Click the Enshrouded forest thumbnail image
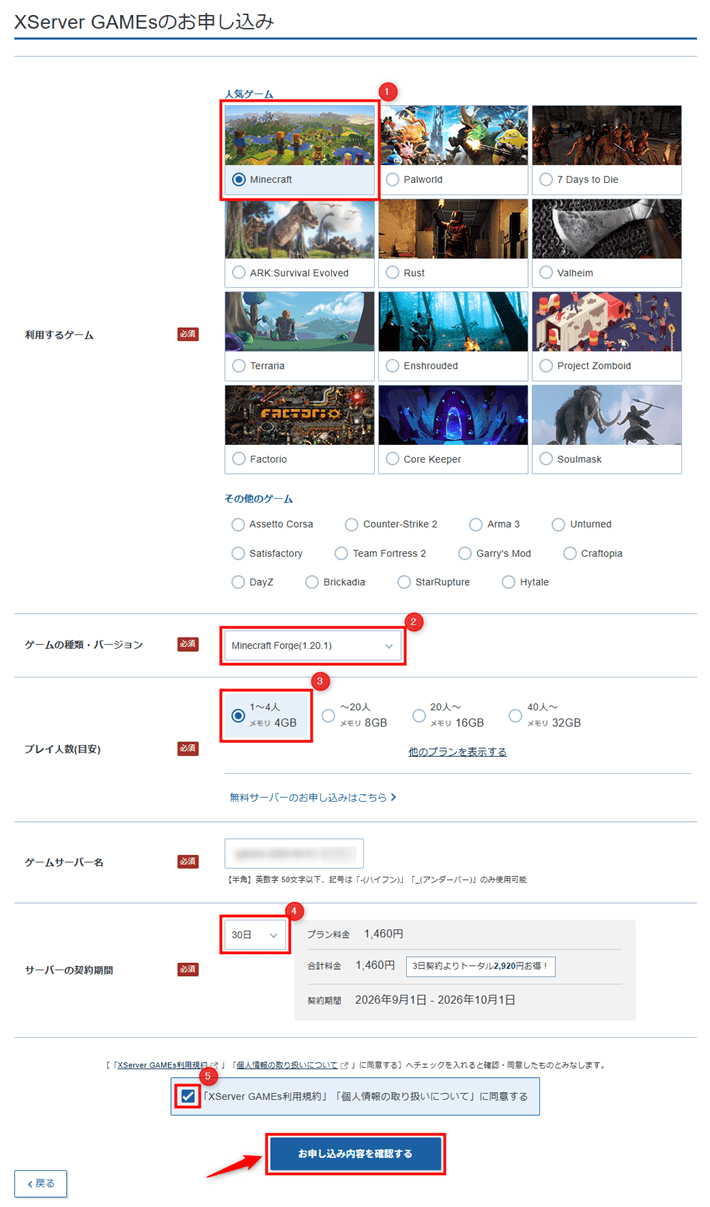Viewport: 710px width, 1207px height. click(x=453, y=321)
